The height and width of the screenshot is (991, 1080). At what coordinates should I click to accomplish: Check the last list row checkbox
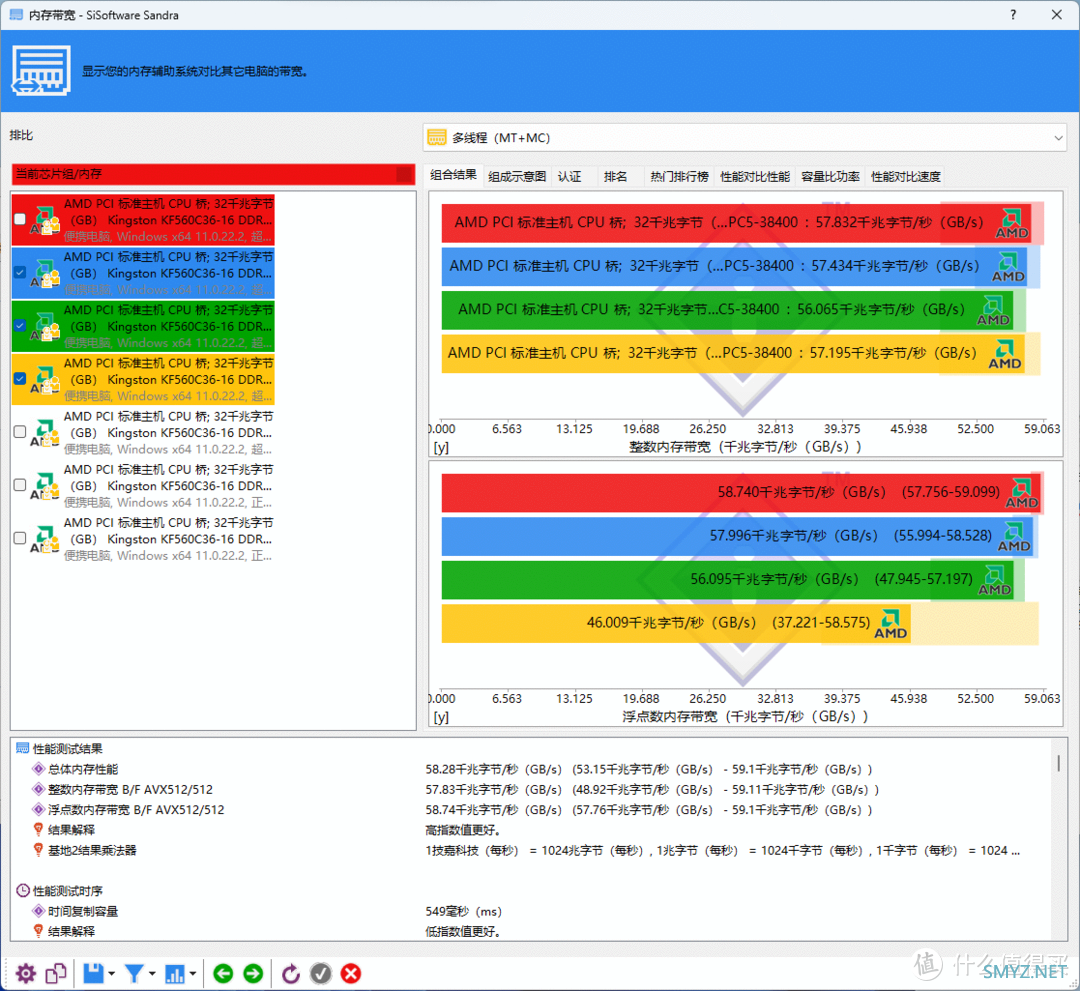point(20,538)
